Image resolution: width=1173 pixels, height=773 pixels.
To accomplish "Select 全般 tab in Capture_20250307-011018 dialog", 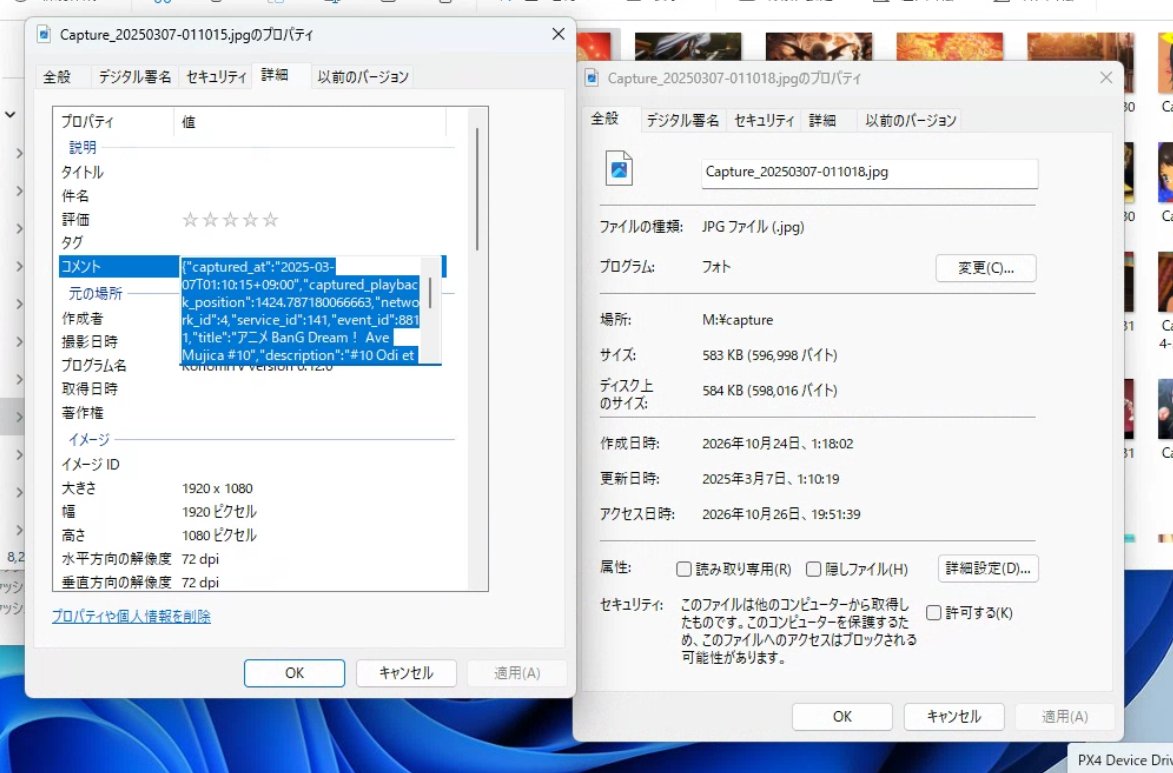I will [x=604, y=118].
